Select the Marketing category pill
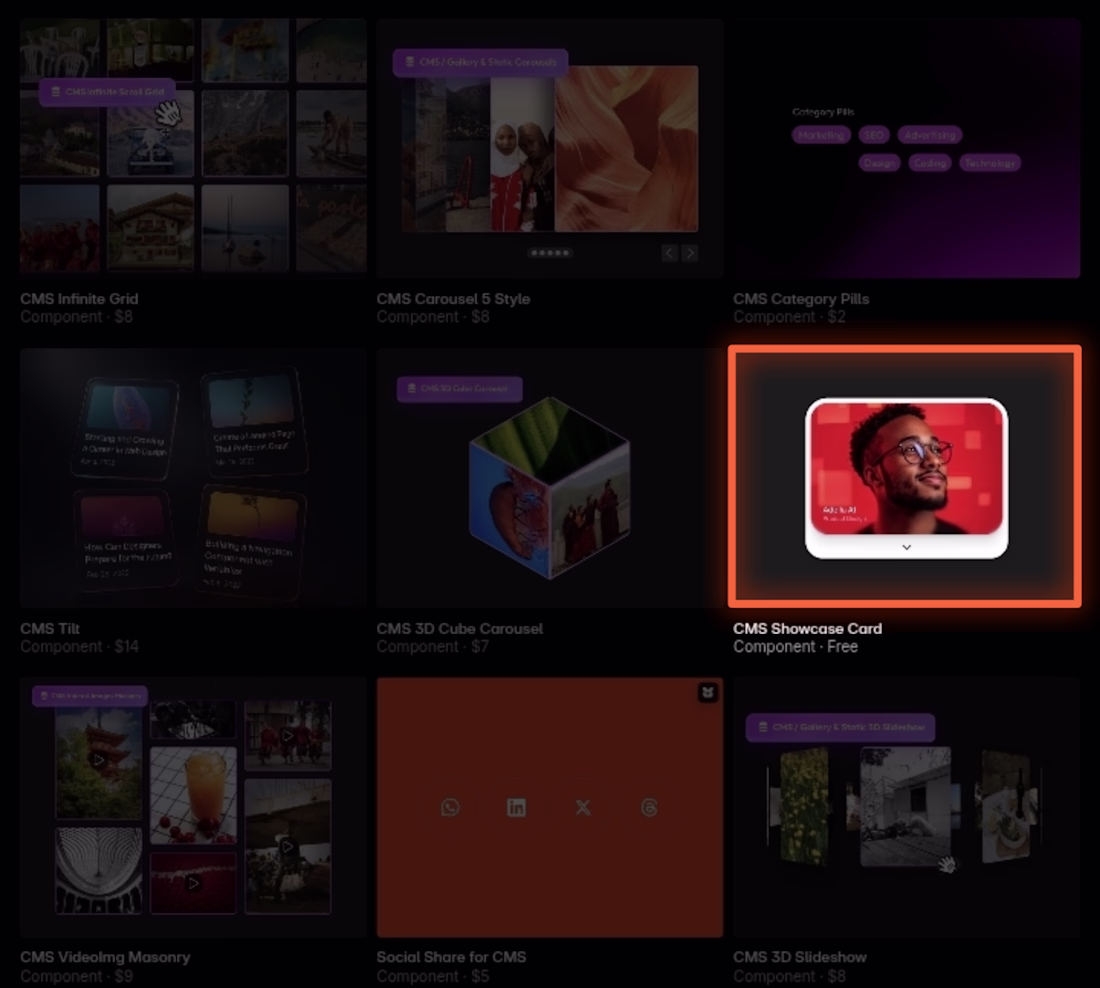Image resolution: width=1100 pixels, height=988 pixels. 821,135
